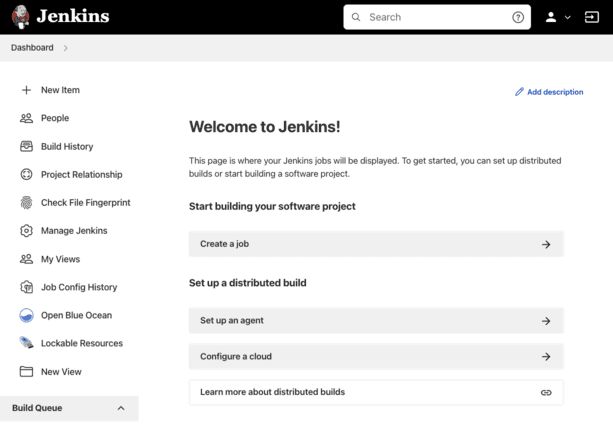
Task: Click the Open Blue Ocean icon
Action: pyautogui.click(x=26, y=315)
